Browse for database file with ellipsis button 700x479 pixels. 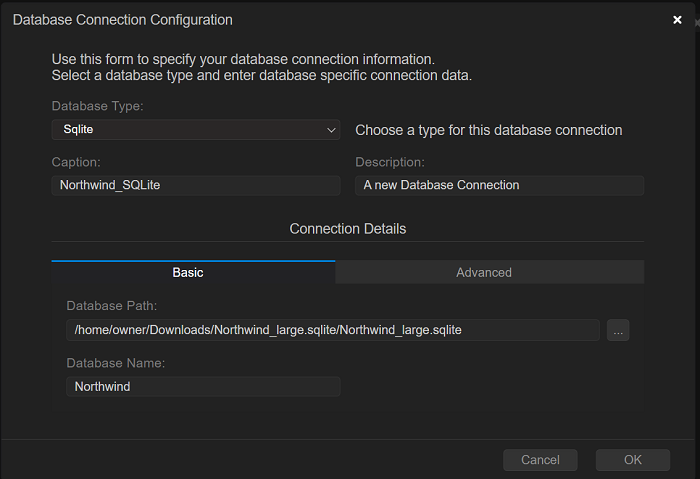point(618,330)
